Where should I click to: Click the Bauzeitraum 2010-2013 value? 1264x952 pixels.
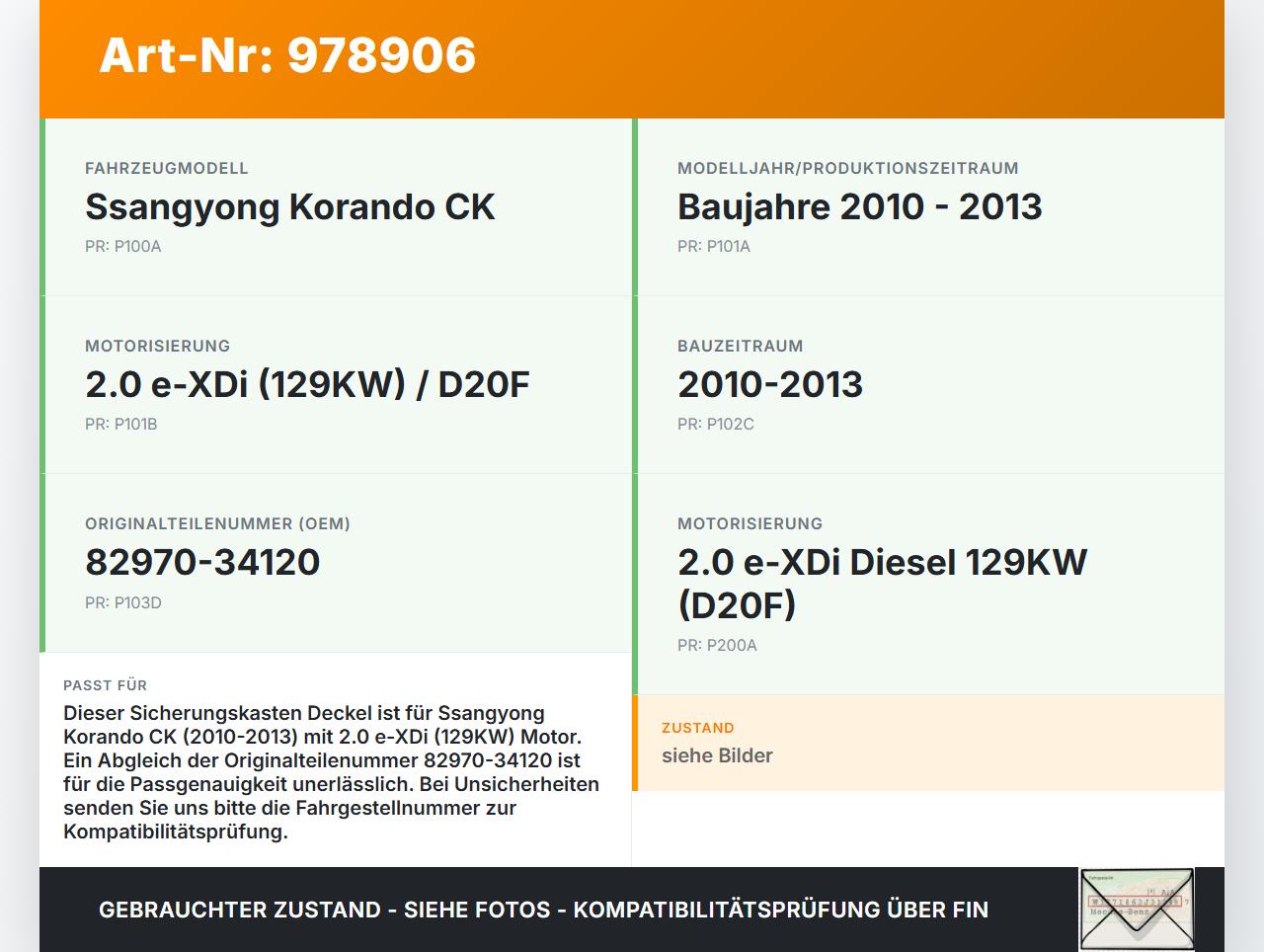(x=769, y=385)
